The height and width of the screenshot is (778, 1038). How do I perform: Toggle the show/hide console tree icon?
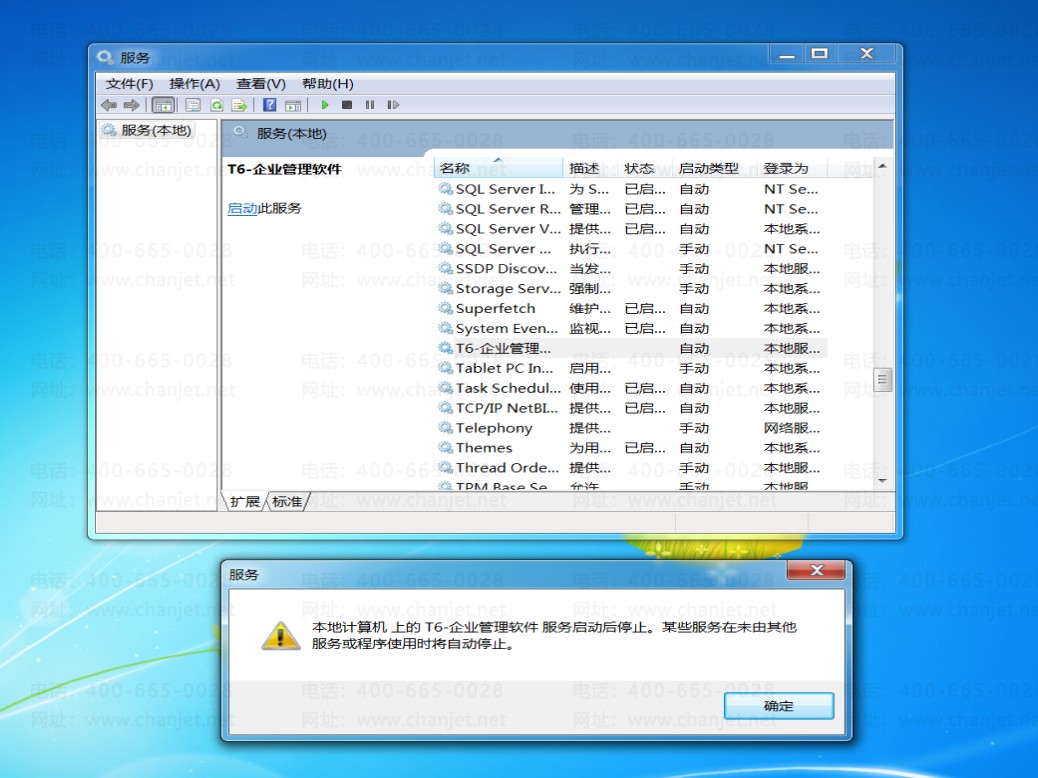pyautogui.click(x=163, y=105)
